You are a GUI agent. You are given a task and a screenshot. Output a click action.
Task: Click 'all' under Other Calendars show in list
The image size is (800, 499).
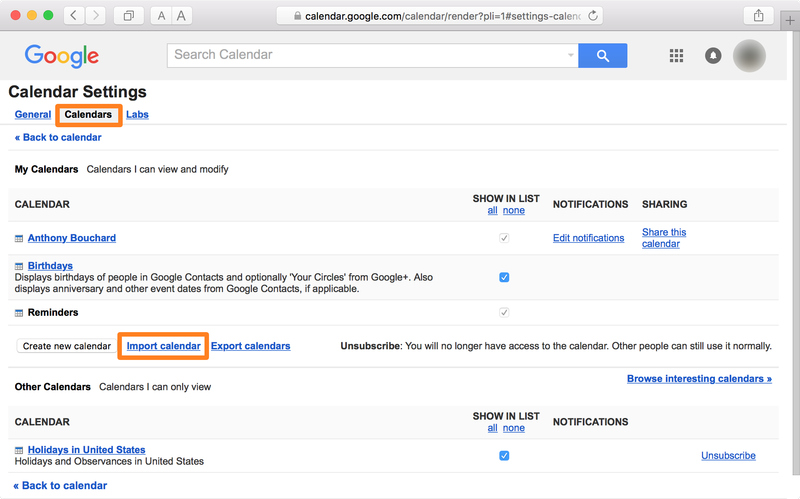[x=492, y=428]
